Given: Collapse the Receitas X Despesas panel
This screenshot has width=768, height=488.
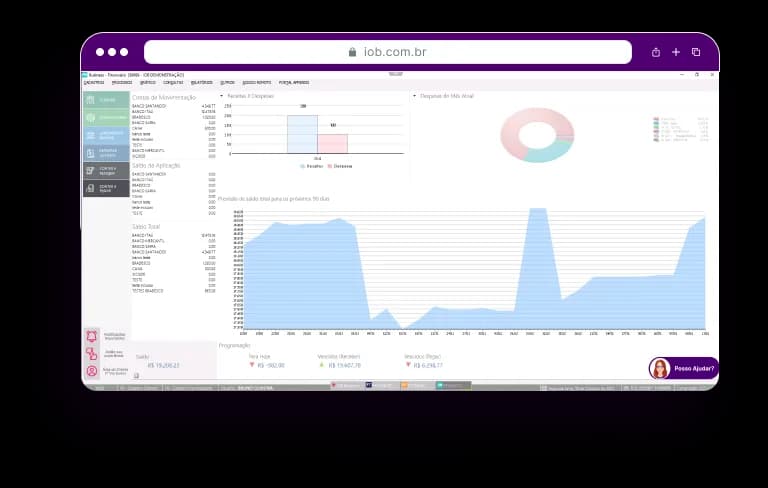Looking at the screenshot, I should 222,96.
